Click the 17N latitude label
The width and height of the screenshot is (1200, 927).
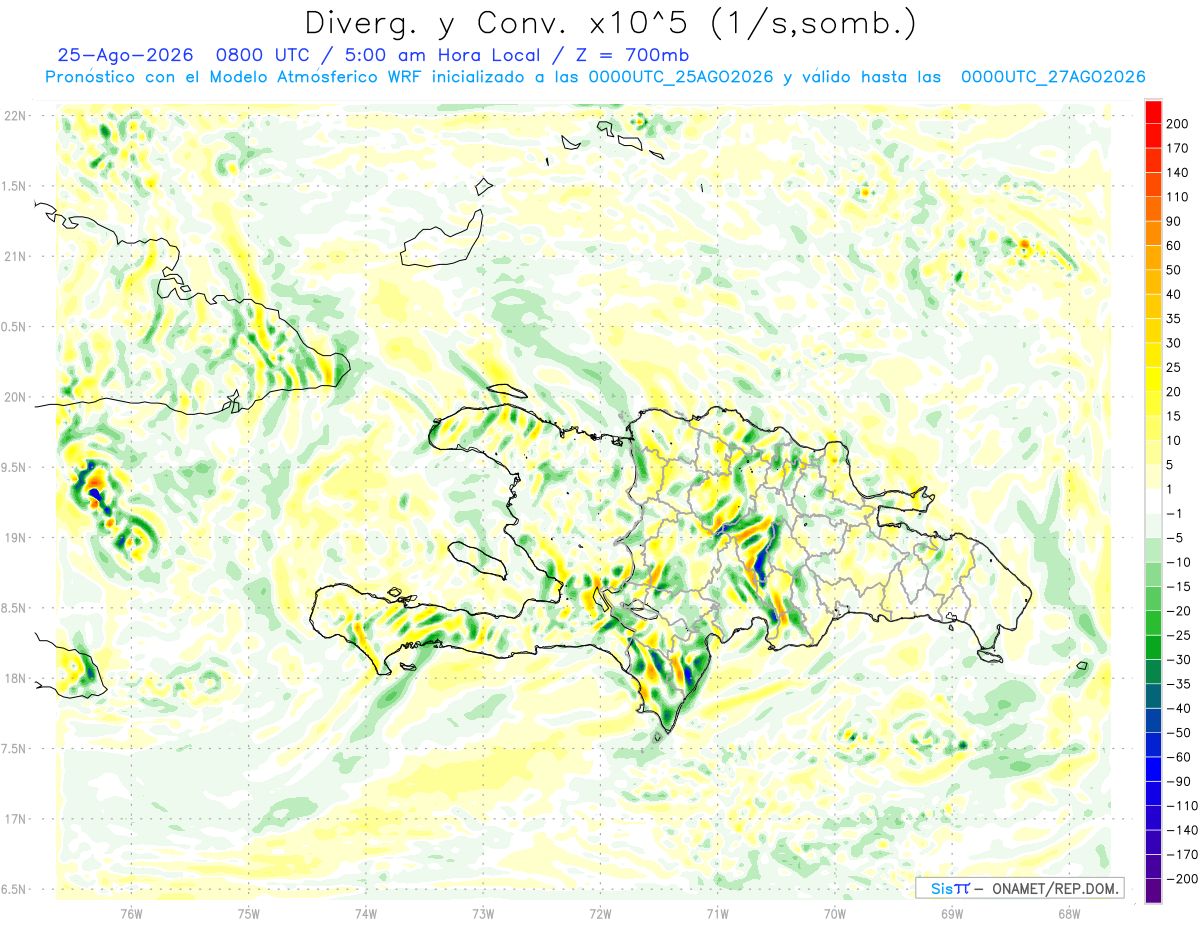coord(15,819)
